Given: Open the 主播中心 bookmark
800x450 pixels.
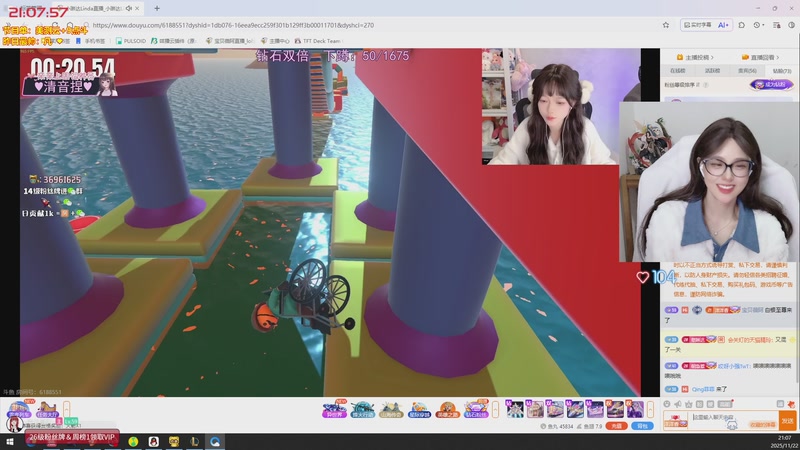Looking at the screenshot, I should pyautogui.click(x=275, y=41).
